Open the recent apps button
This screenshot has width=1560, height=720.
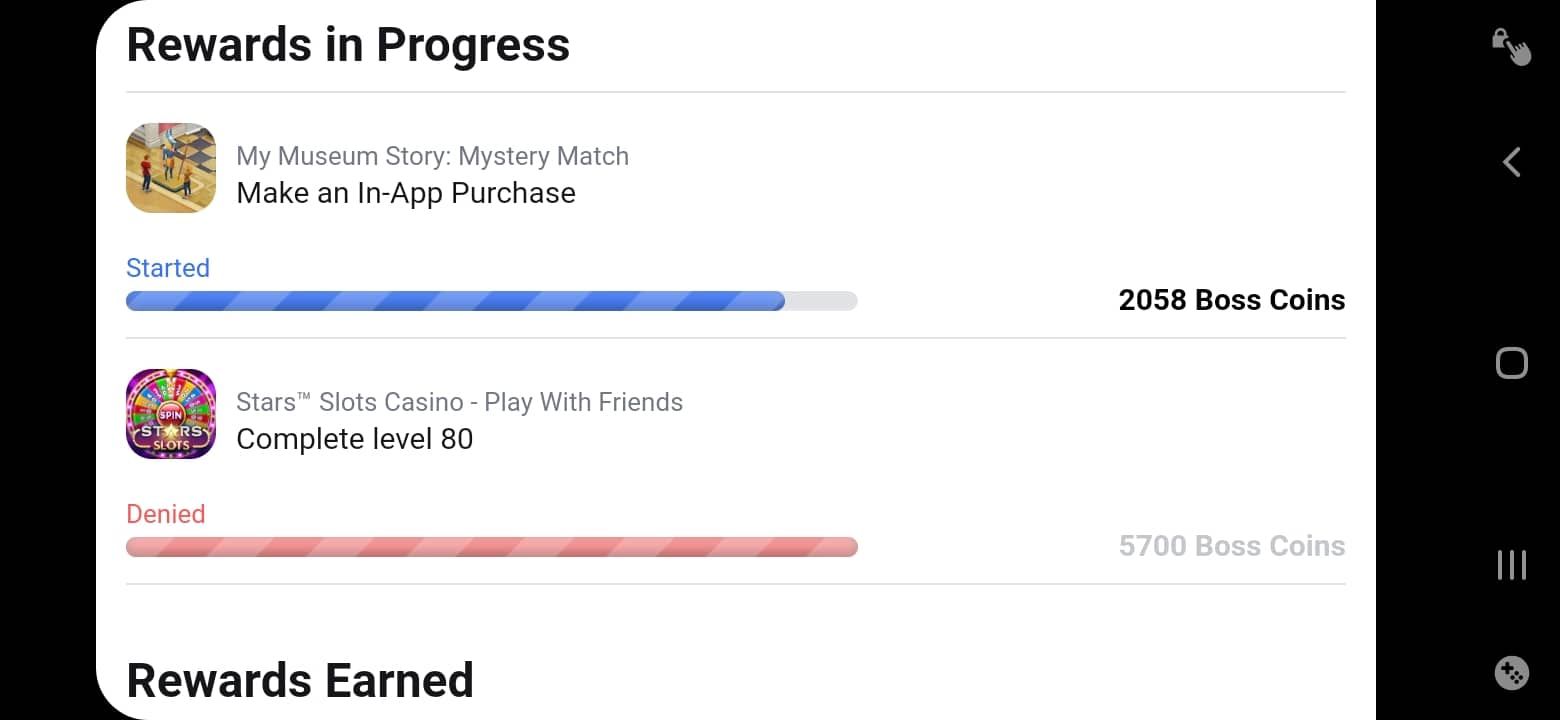pos(1511,565)
